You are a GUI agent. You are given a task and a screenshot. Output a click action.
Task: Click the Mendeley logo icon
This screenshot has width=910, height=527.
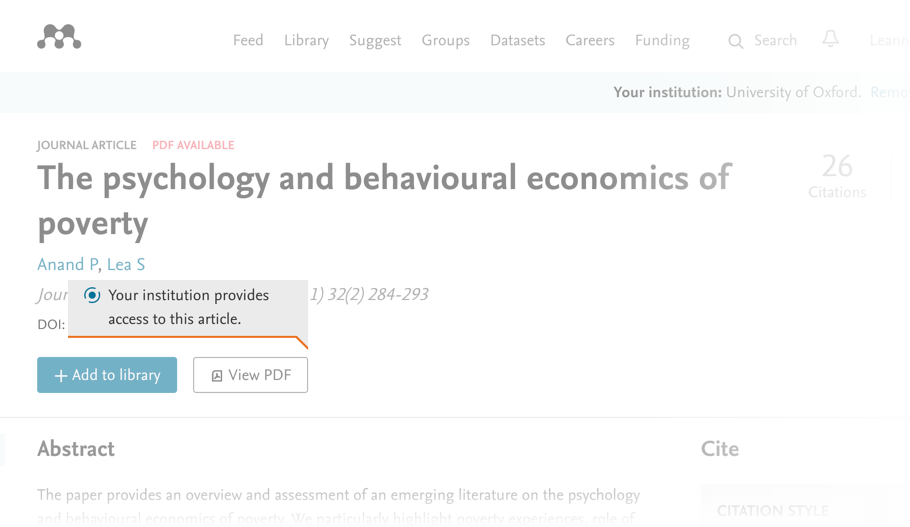[59, 38]
